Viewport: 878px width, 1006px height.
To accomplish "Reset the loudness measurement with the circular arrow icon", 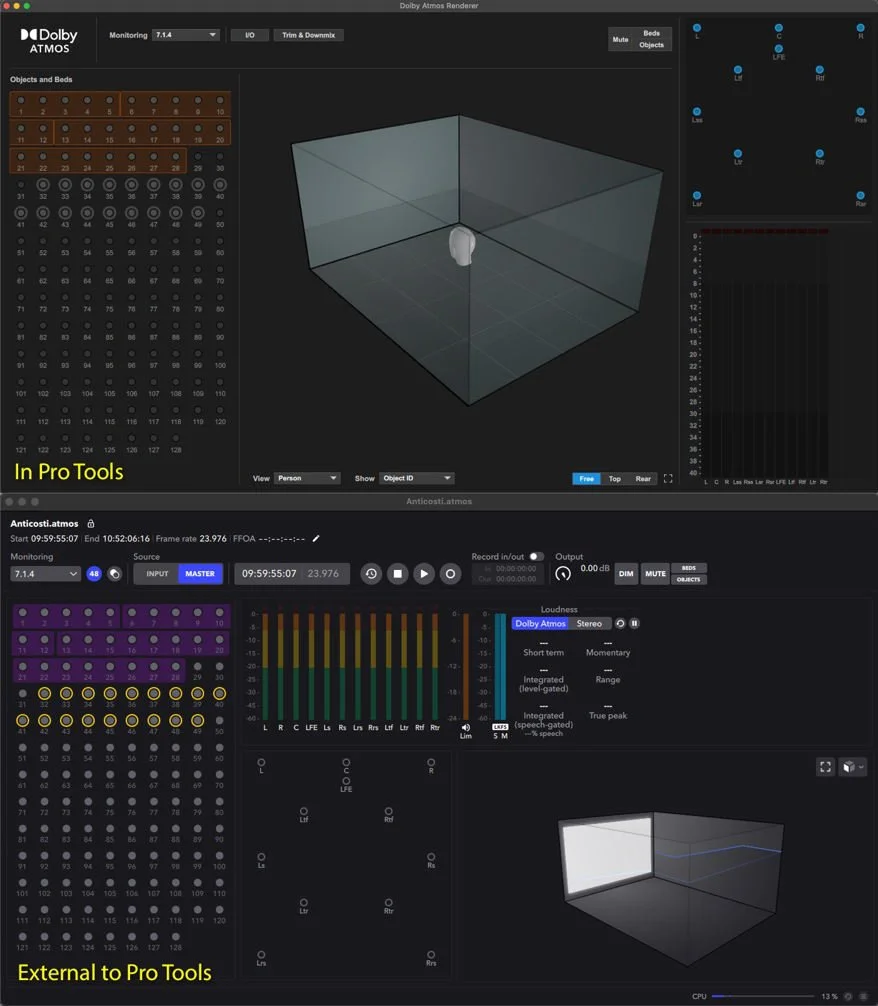I will (618, 623).
